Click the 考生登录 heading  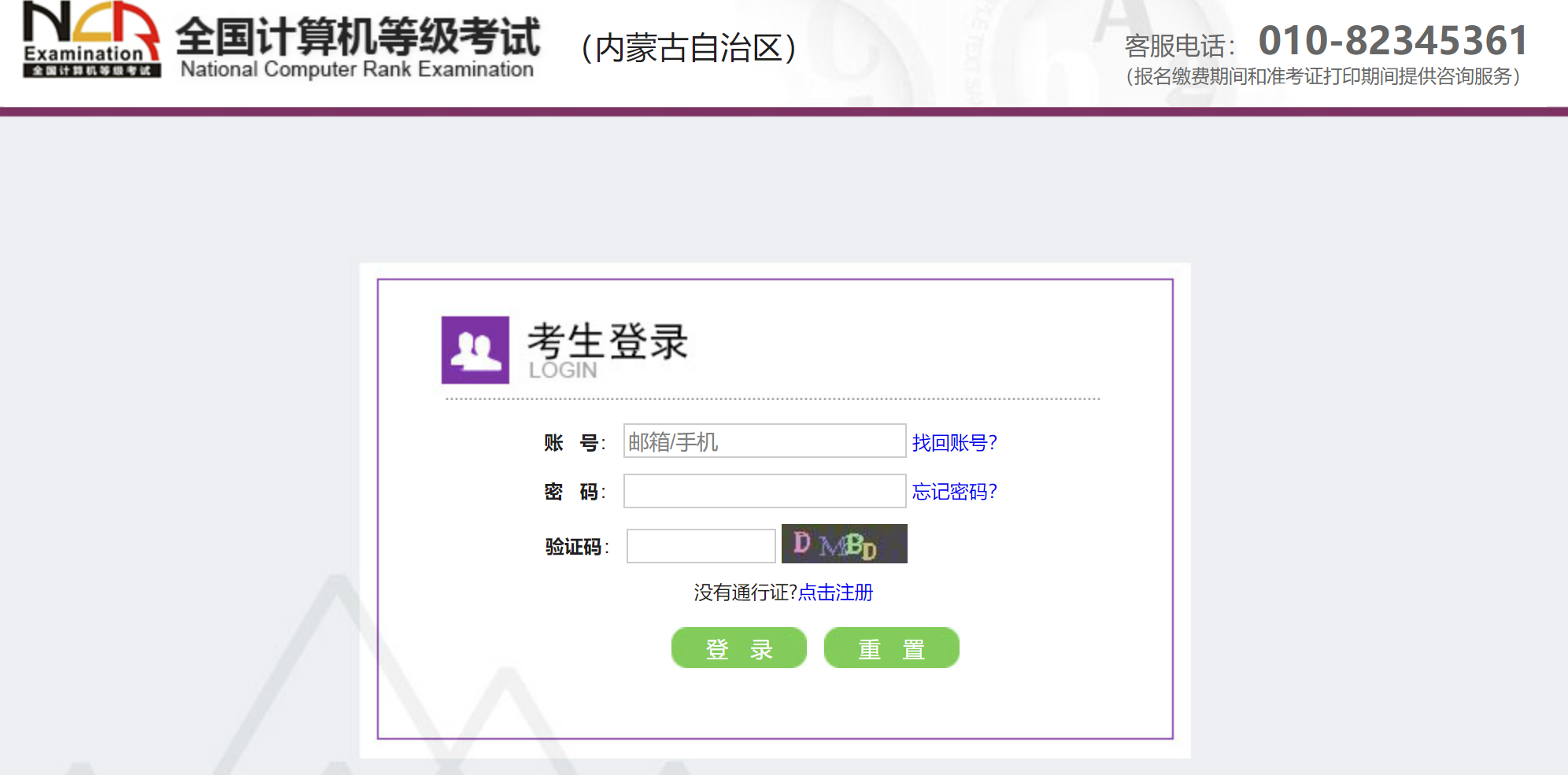(607, 341)
